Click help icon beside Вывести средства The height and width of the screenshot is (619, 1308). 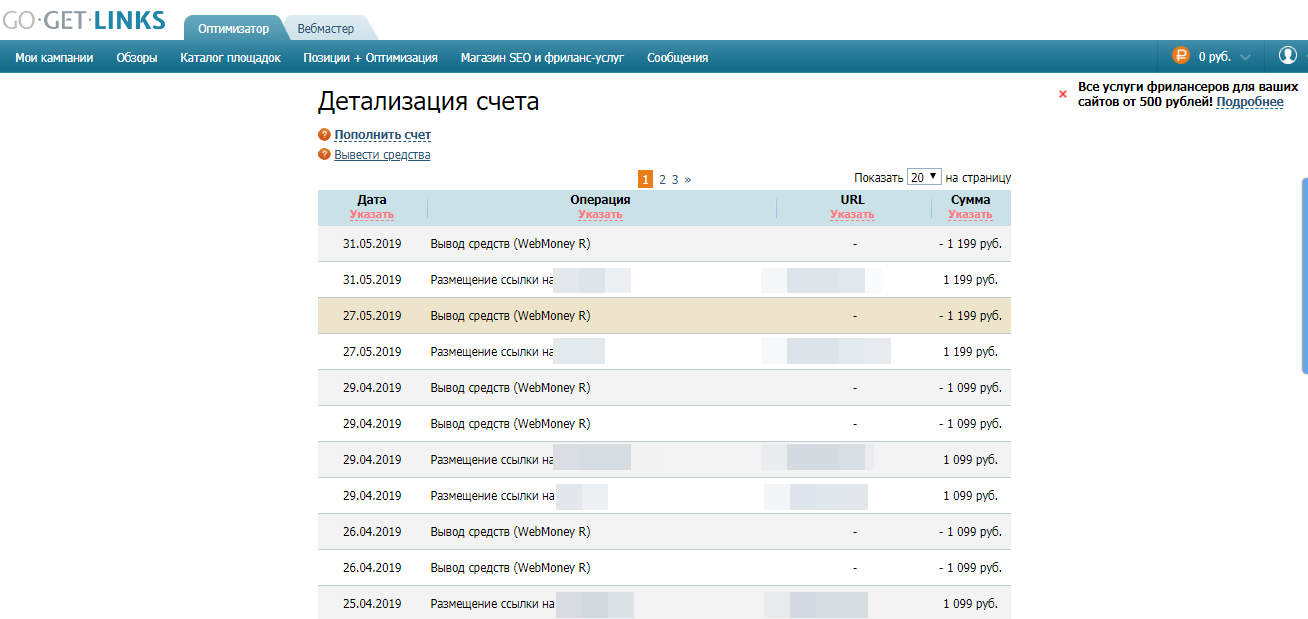tap(324, 155)
